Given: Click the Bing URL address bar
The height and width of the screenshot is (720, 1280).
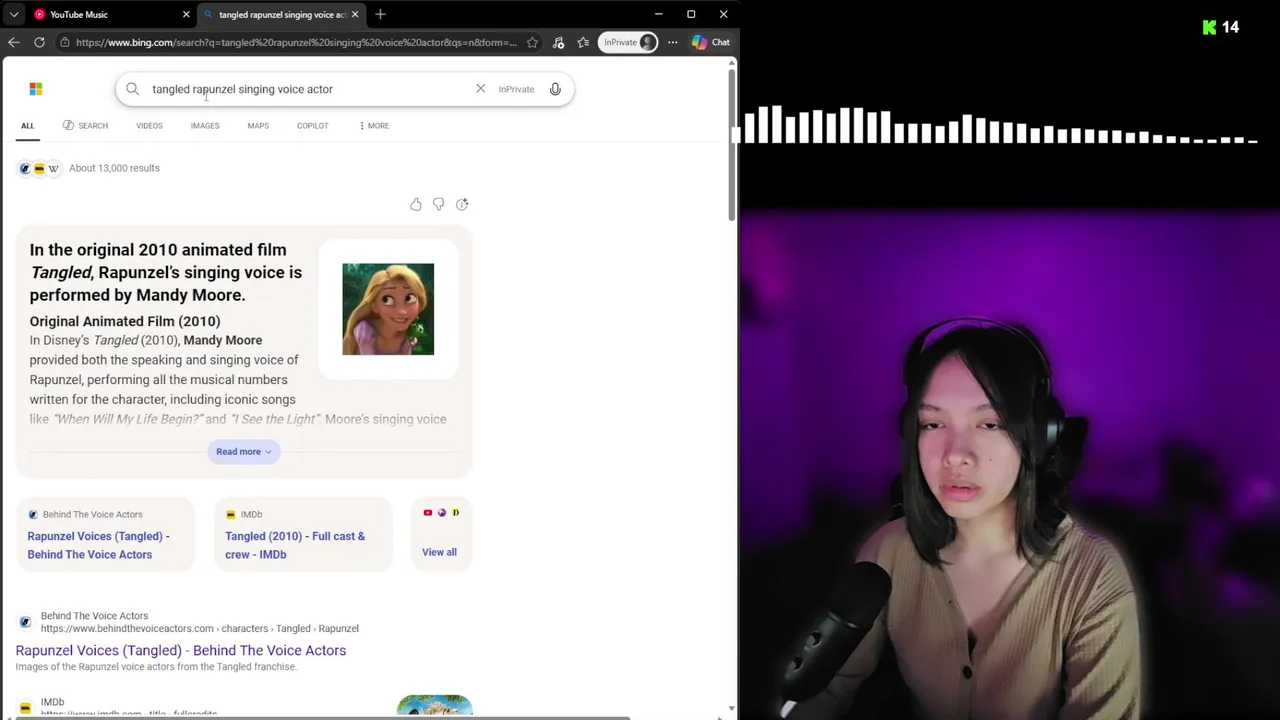Looking at the screenshot, I should point(296,42).
